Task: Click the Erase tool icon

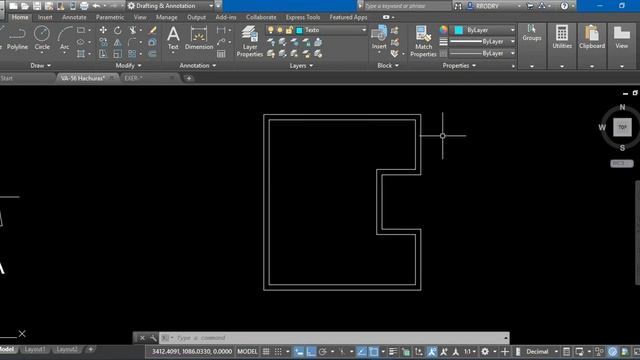Action: (153, 30)
